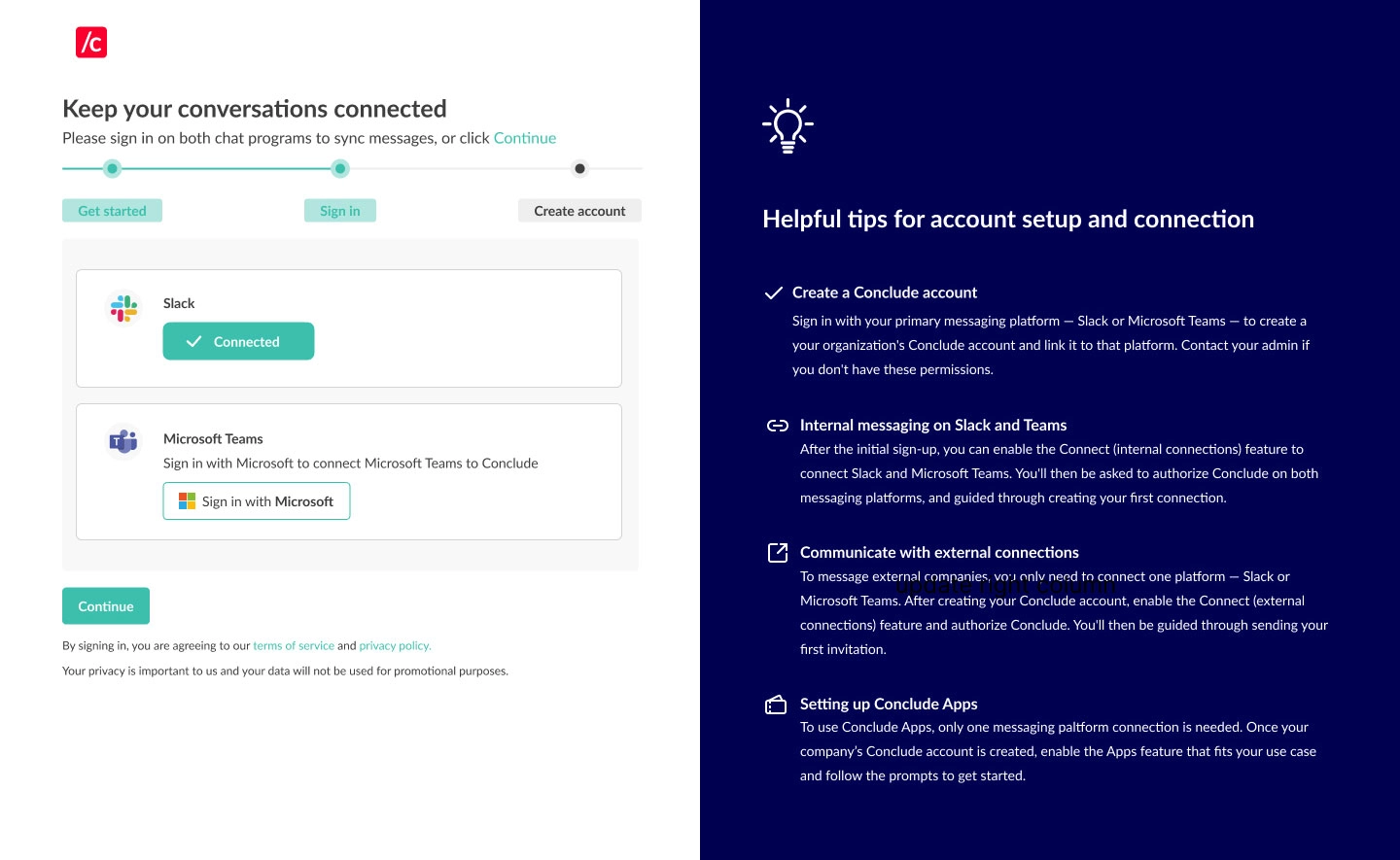Open the Continue link in the subtitle

525,138
